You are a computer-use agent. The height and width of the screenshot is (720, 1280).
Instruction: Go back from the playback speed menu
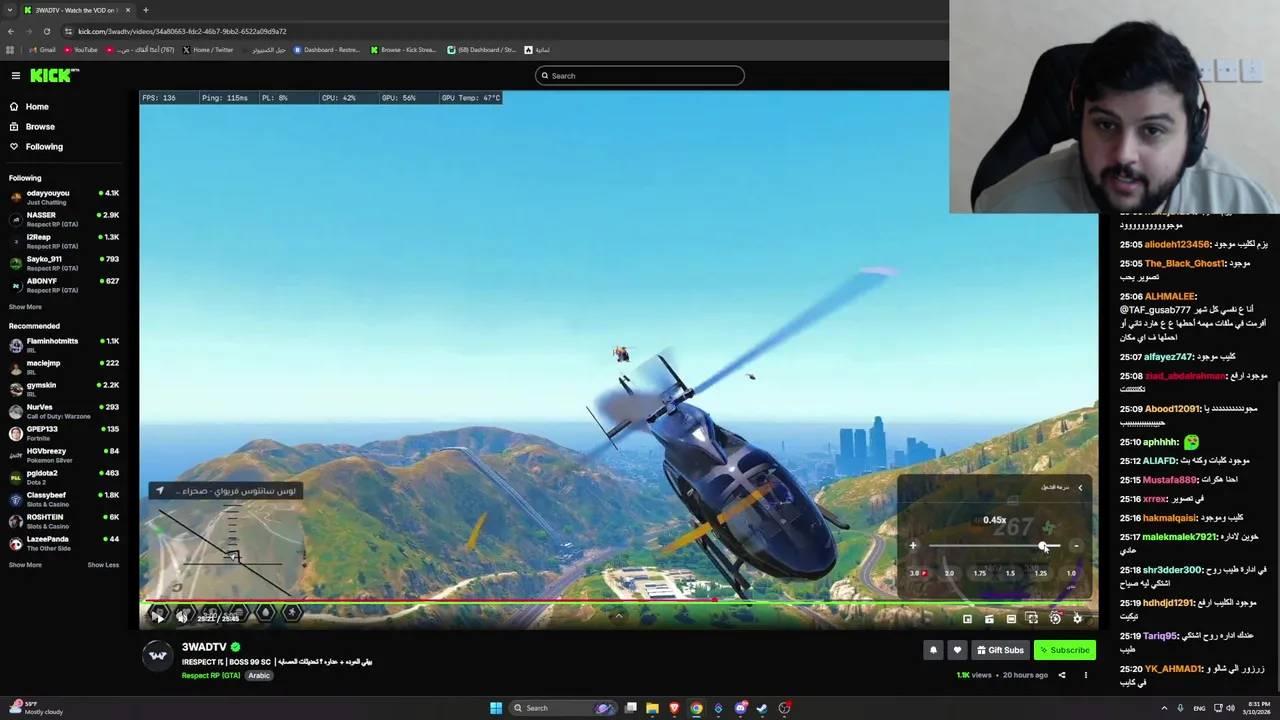point(1080,488)
